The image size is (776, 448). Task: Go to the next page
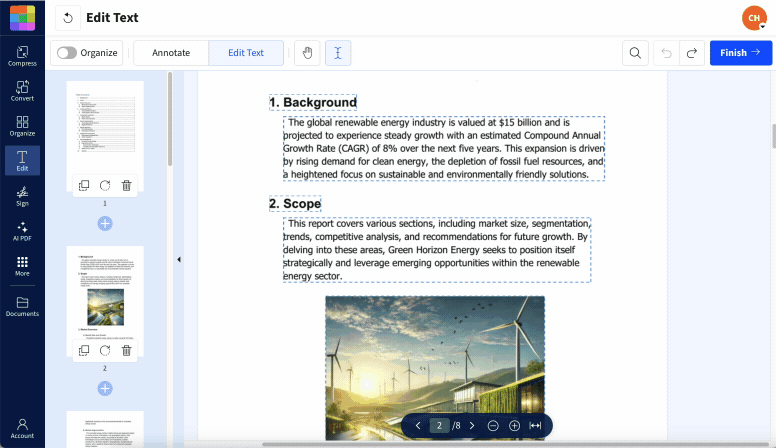472,426
